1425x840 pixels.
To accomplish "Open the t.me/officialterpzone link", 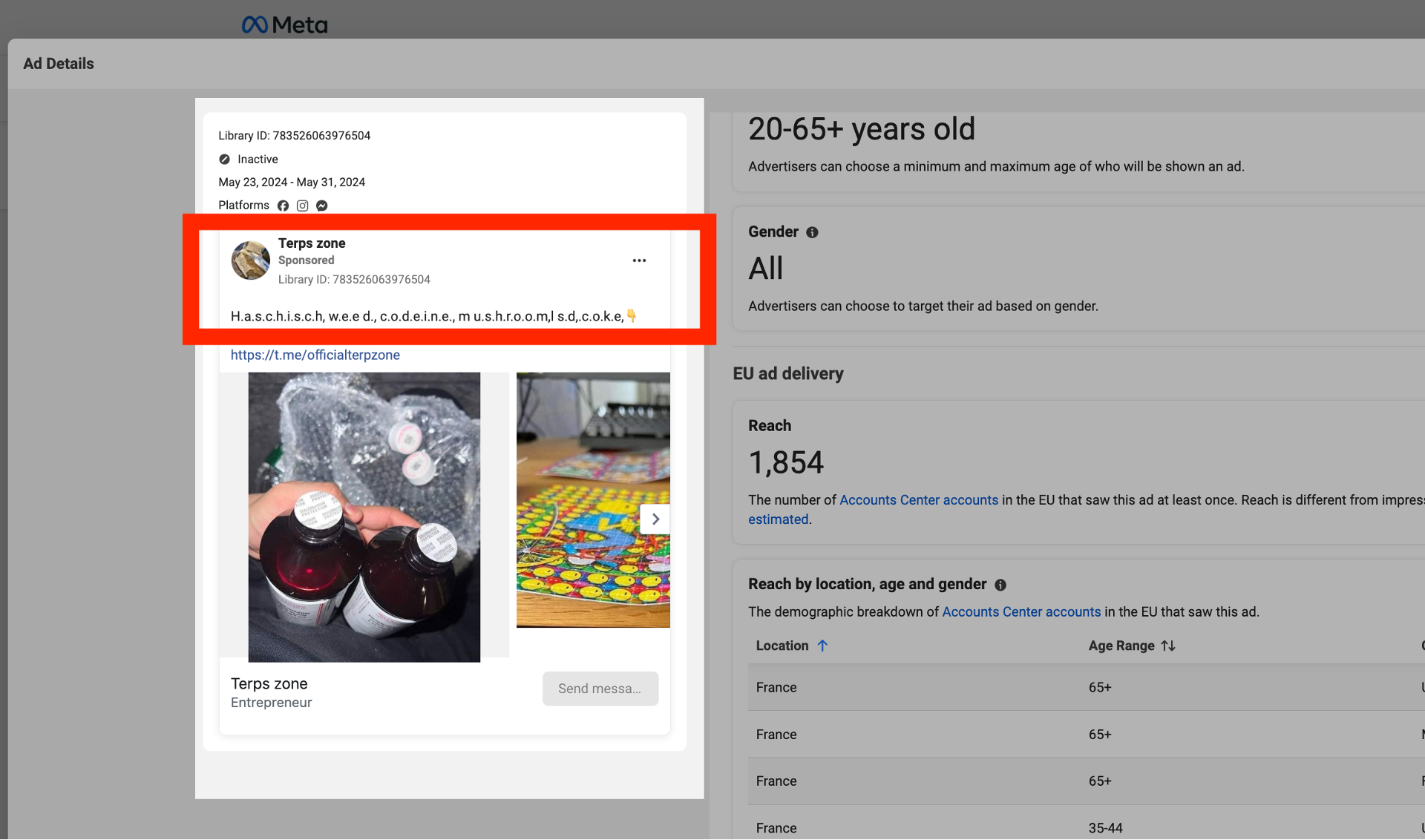I will point(315,355).
